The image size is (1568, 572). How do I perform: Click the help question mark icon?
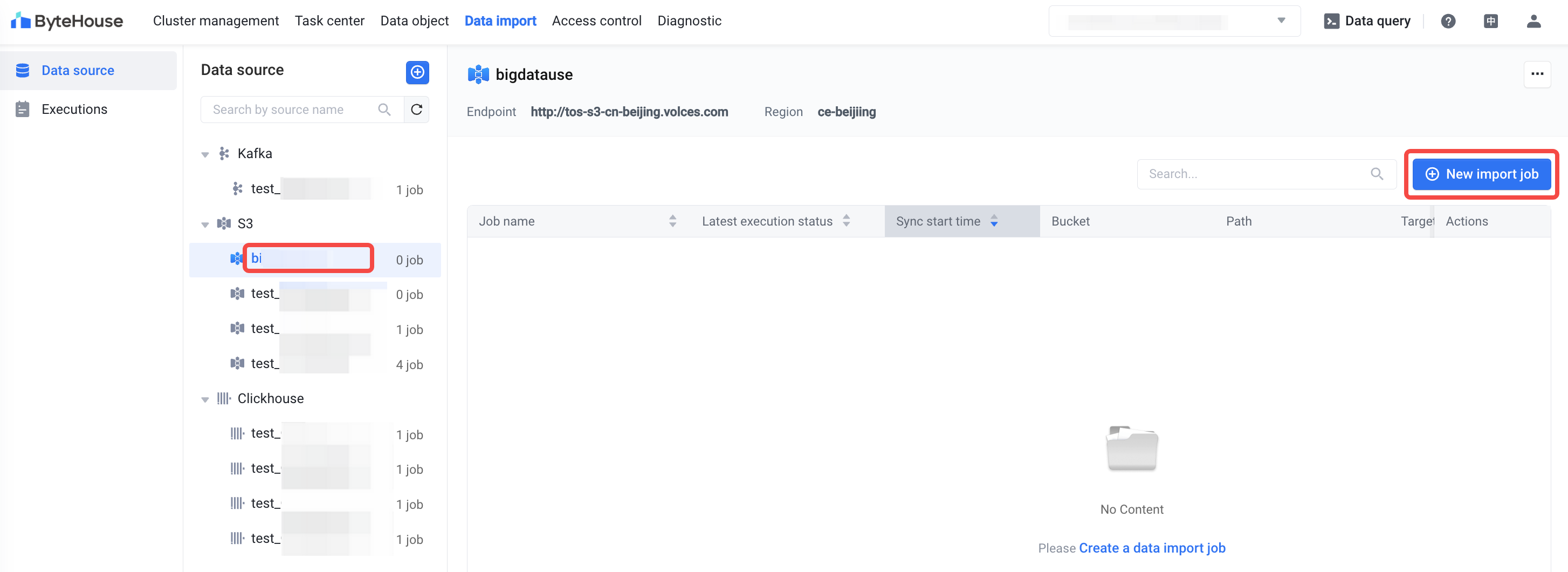pyautogui.click(x=1447, y=22)
